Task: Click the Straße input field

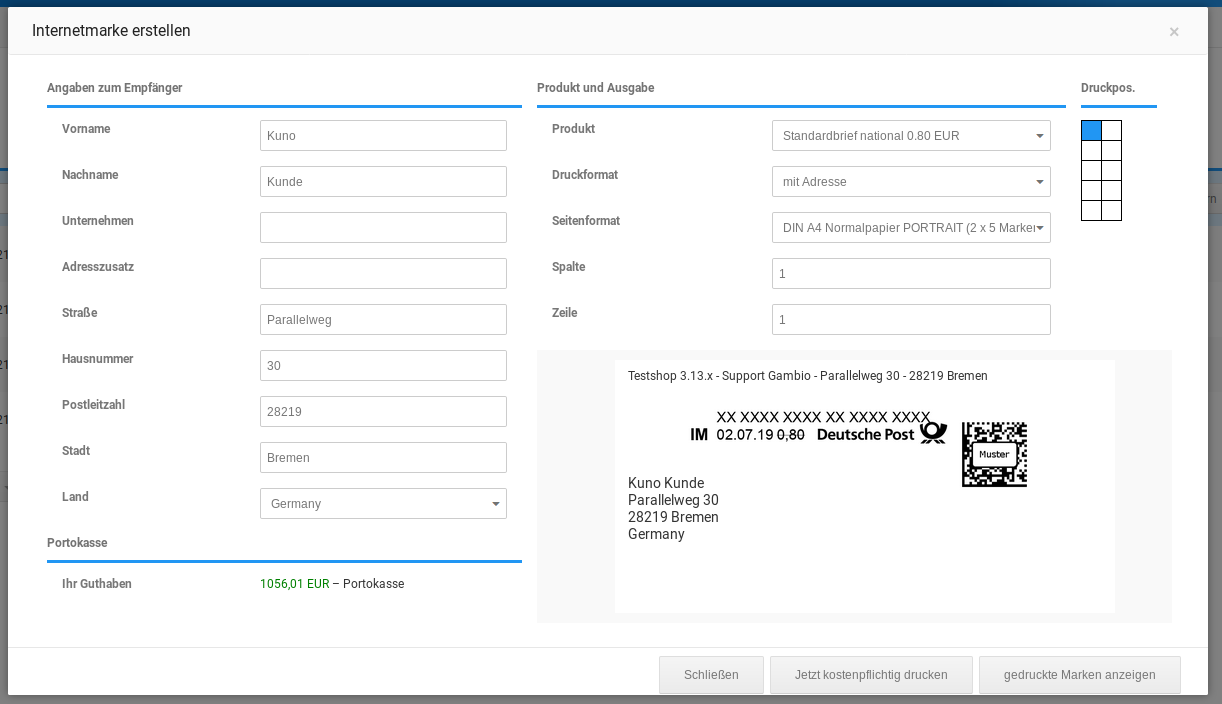Action: (383, 320)
